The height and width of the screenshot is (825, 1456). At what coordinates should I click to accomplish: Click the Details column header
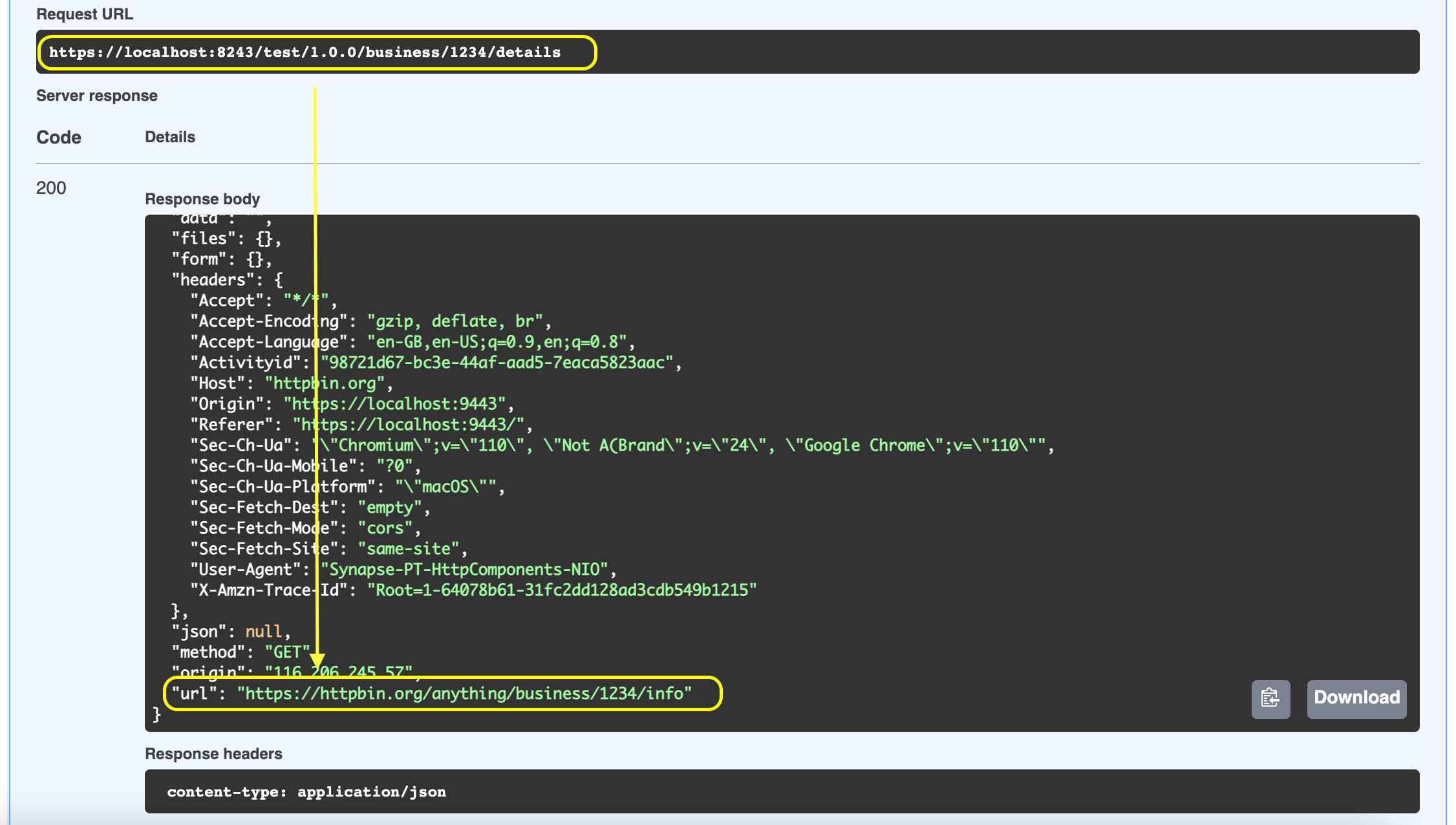pyautogui.click(x=169, y=136)
